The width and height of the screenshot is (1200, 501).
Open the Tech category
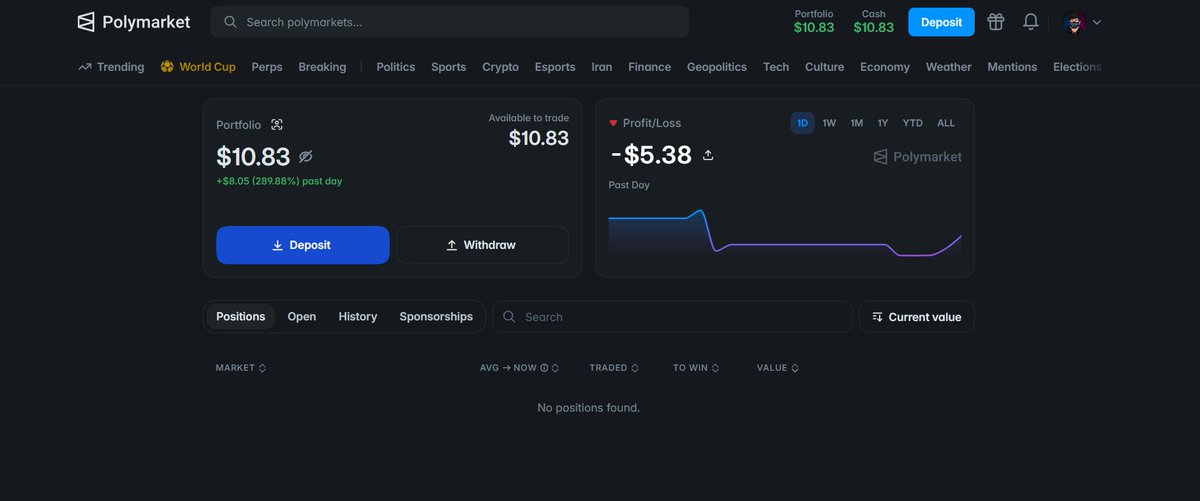point(776,67)
